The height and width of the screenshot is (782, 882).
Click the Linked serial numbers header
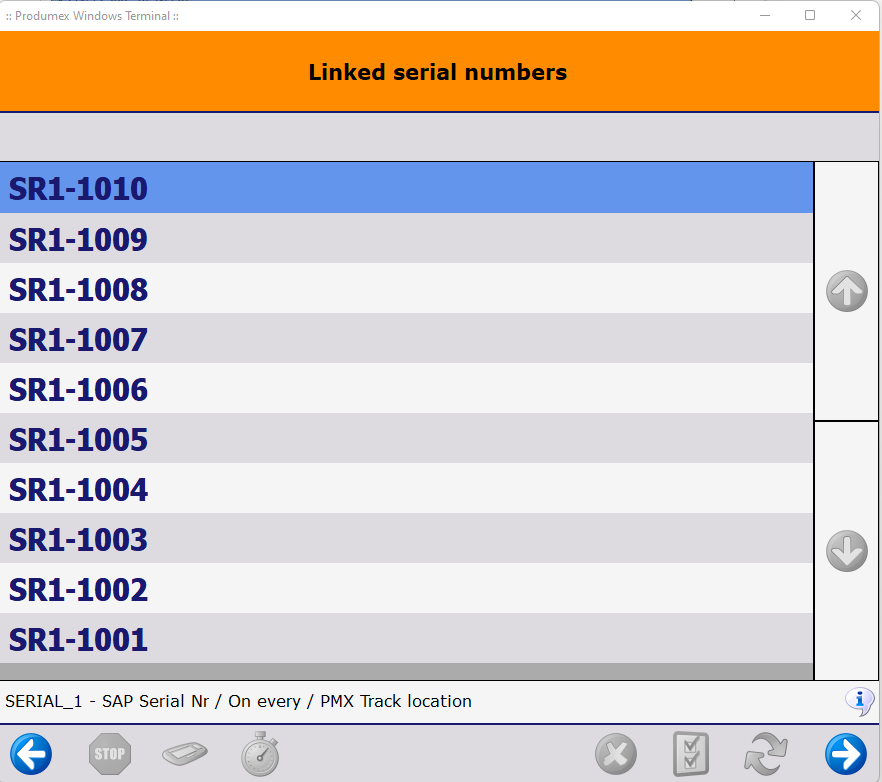pyautogui.click(x=437, y=71)
